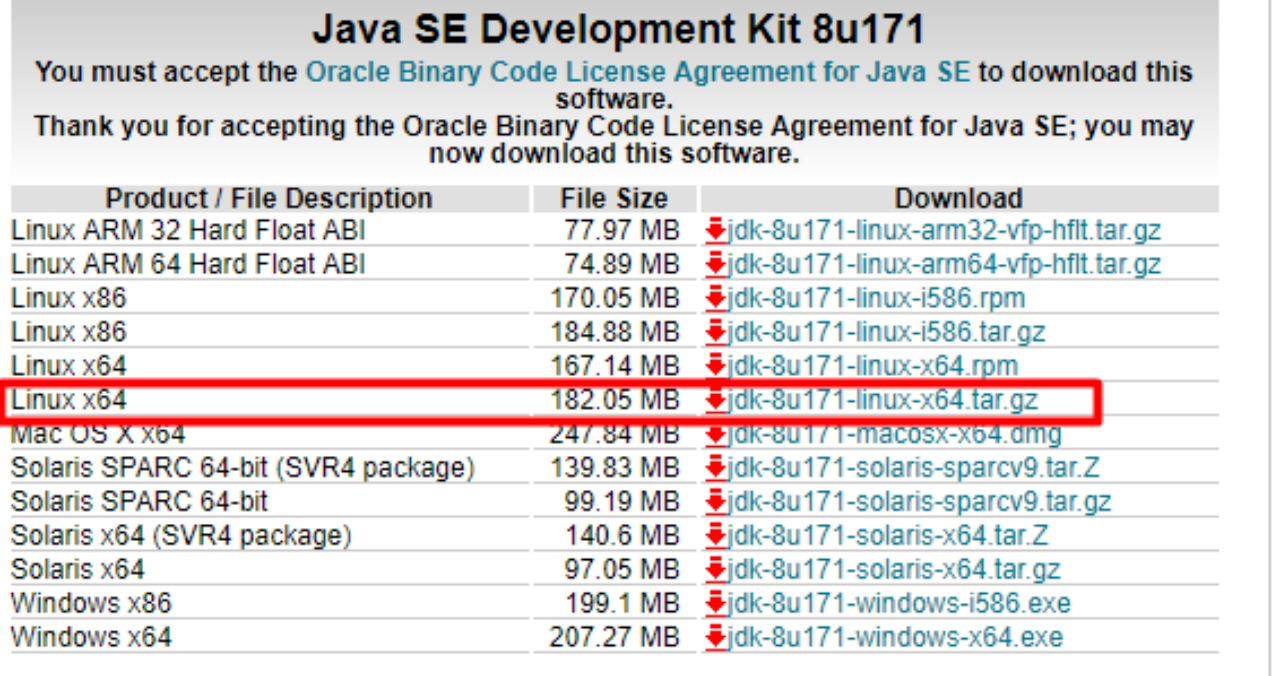Open the jdk-8u171-solaris-sparcv9.tar.Z link
This screenshot has height=676, width=1280.
pyautogui.click(x=914, y=468)
